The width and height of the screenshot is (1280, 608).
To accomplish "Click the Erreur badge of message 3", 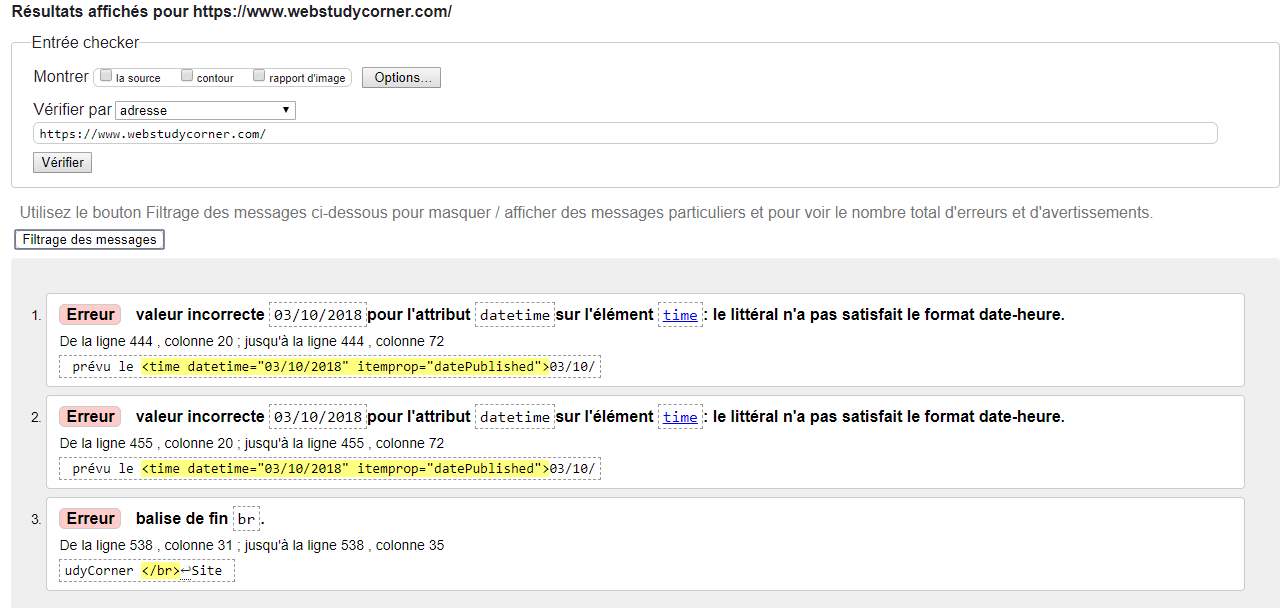I will pos(90,518).
